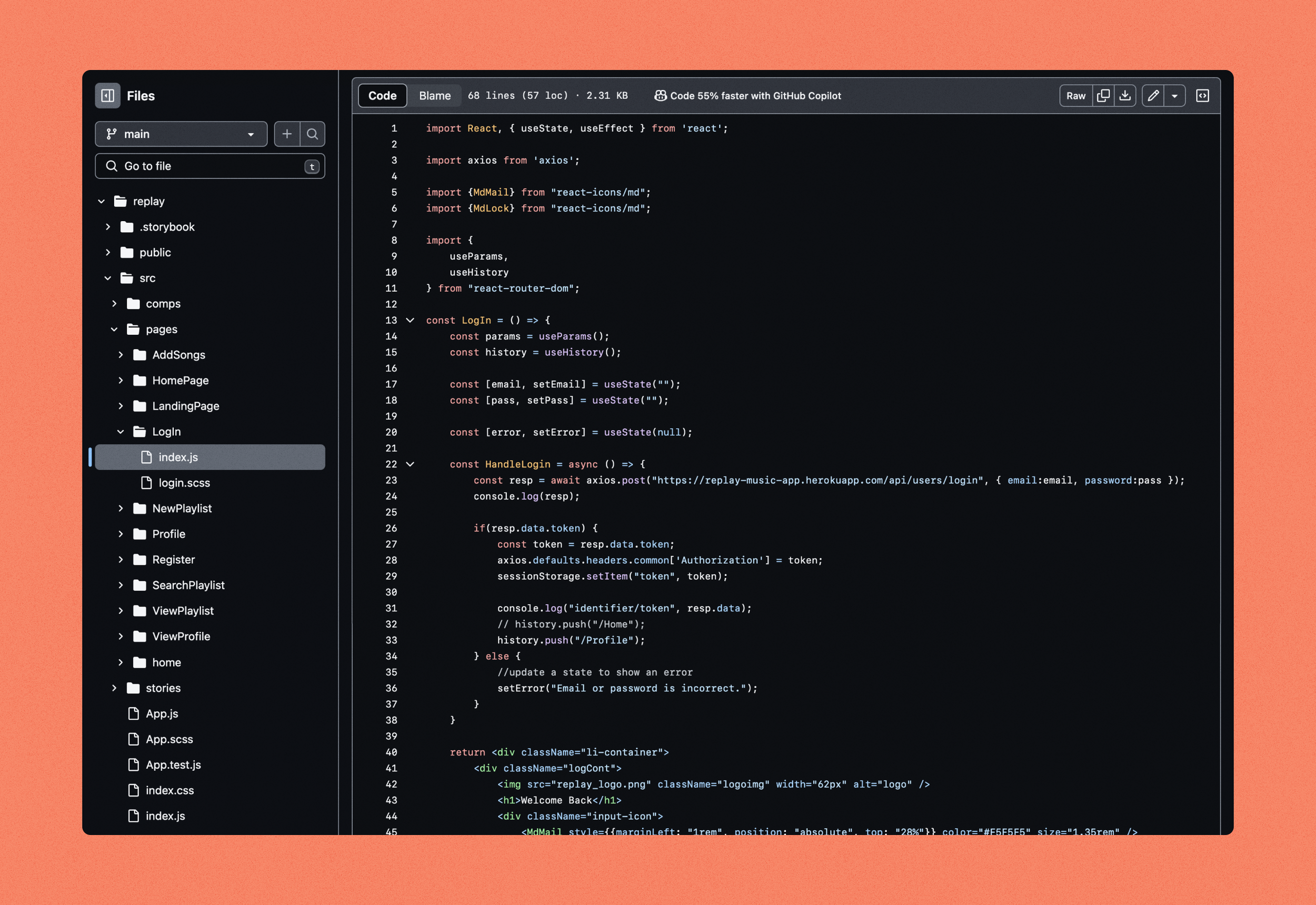The width and height of the screenshot is (1316, 905).
Task: Collapse the src folder tree
Action: (x=108, y=278)
